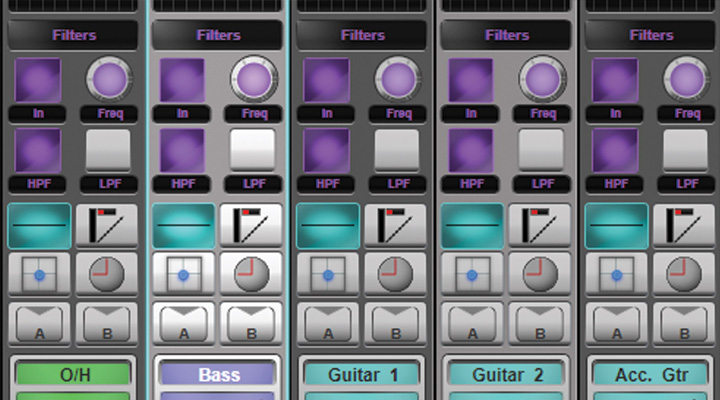Select the Guitar 2 channel name label
720x400 pixels.
coord(506,375)
